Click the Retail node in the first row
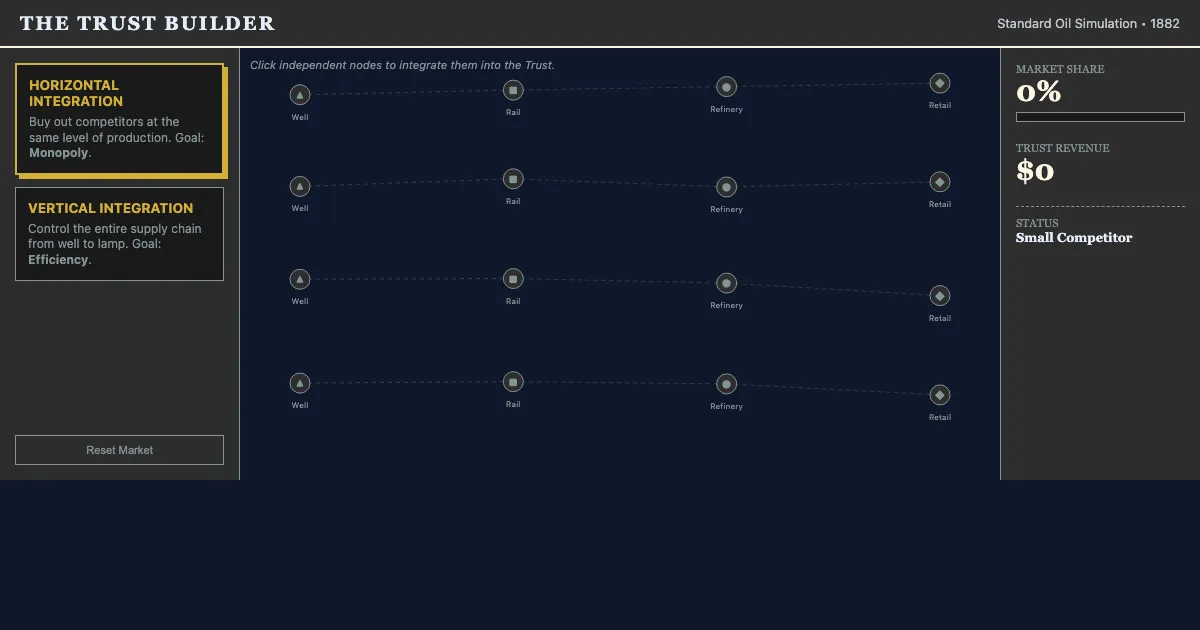1200x630 pixels. [940, 83]
